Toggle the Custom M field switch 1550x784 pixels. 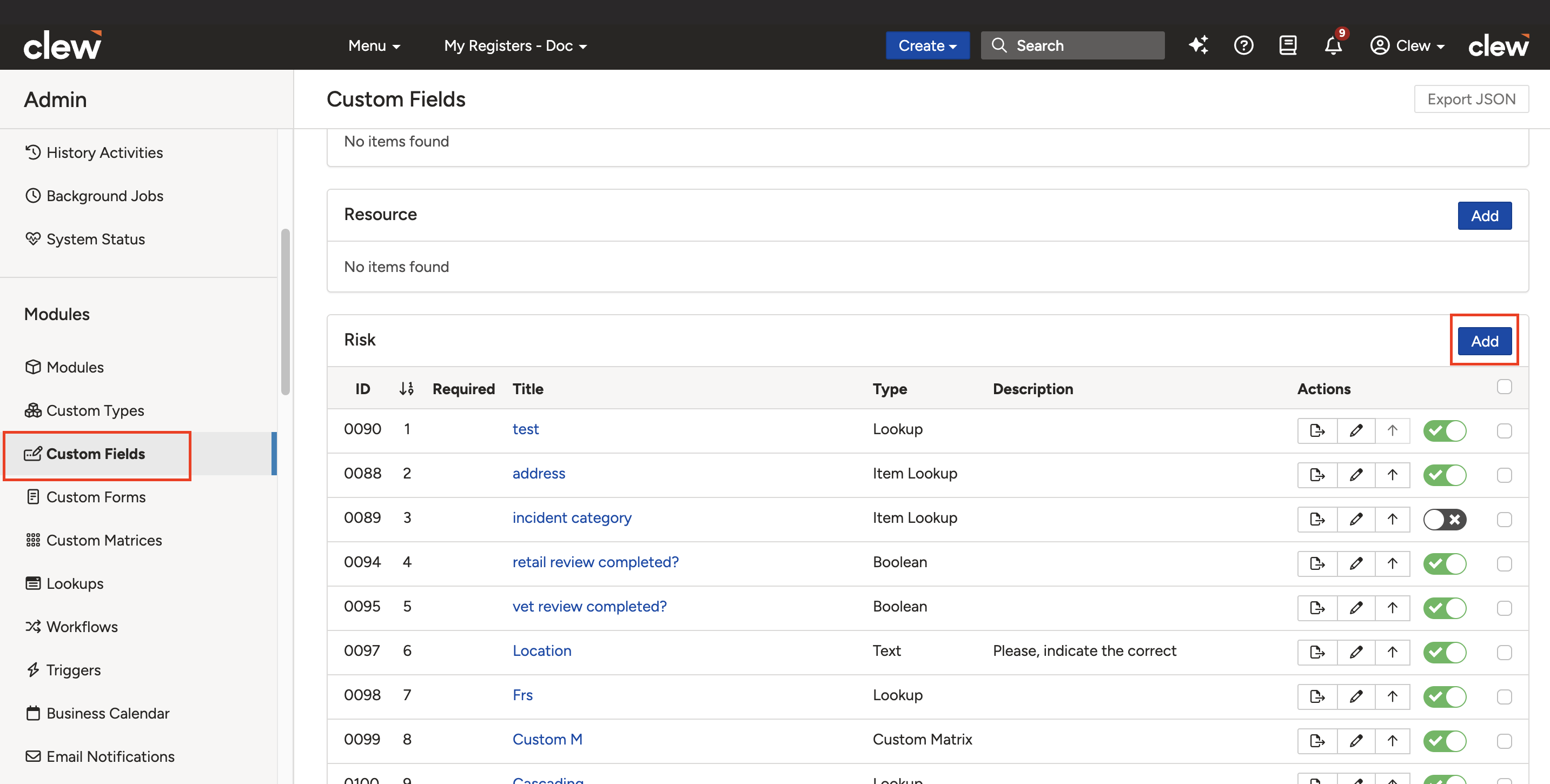1445,741
